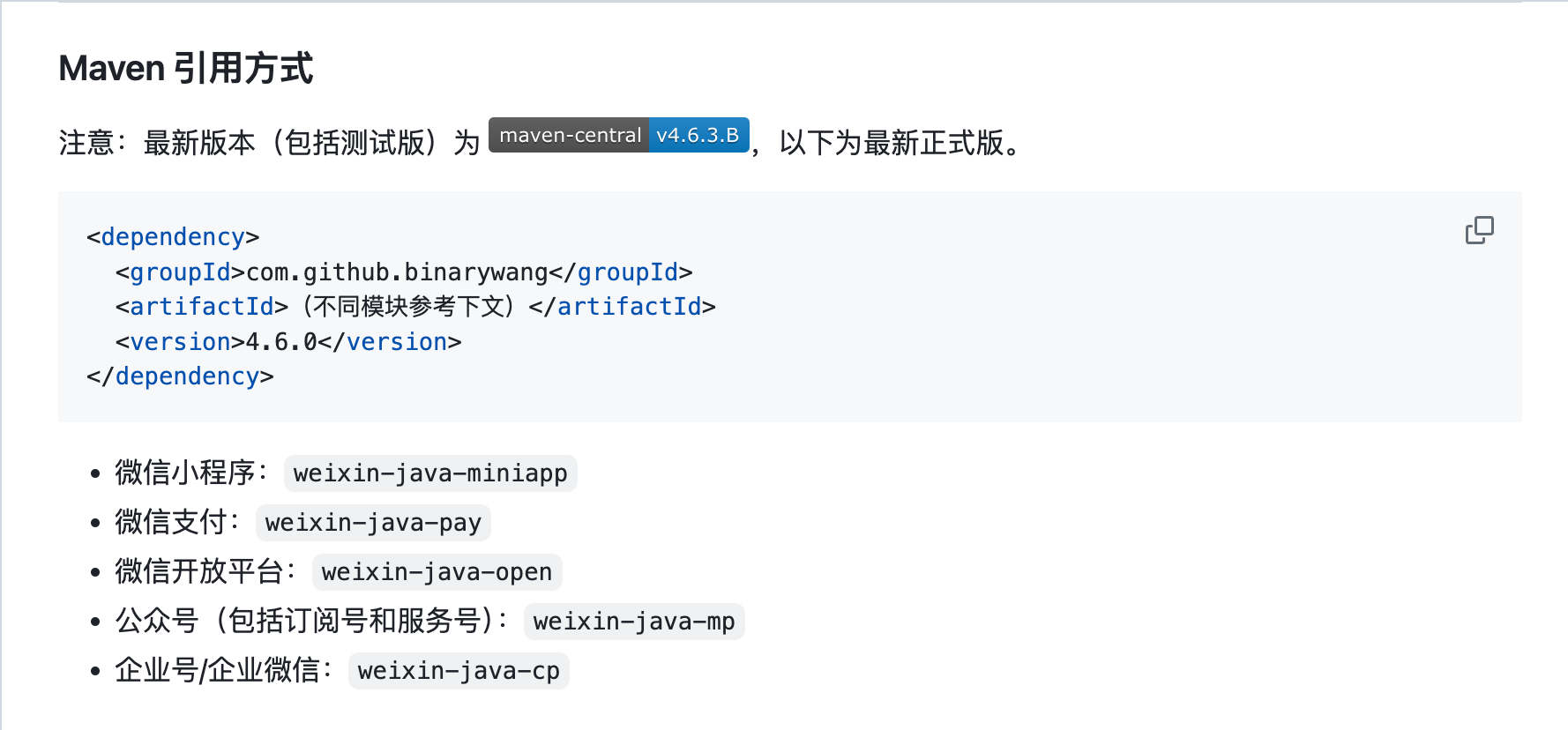Image resolution: width=1568 pixels, height=730 pixels.
Task: Click the 微信小程序 list item text
Action: click(185, 473)
